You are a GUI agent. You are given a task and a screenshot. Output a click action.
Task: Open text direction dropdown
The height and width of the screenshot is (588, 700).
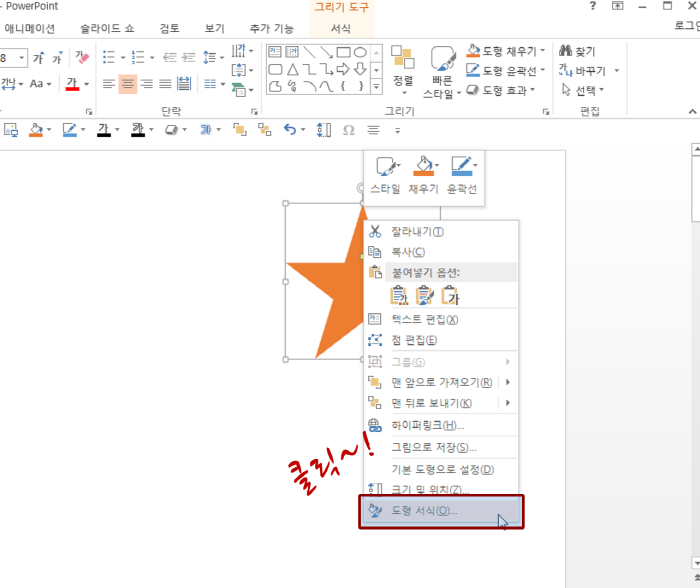[242, 50]
